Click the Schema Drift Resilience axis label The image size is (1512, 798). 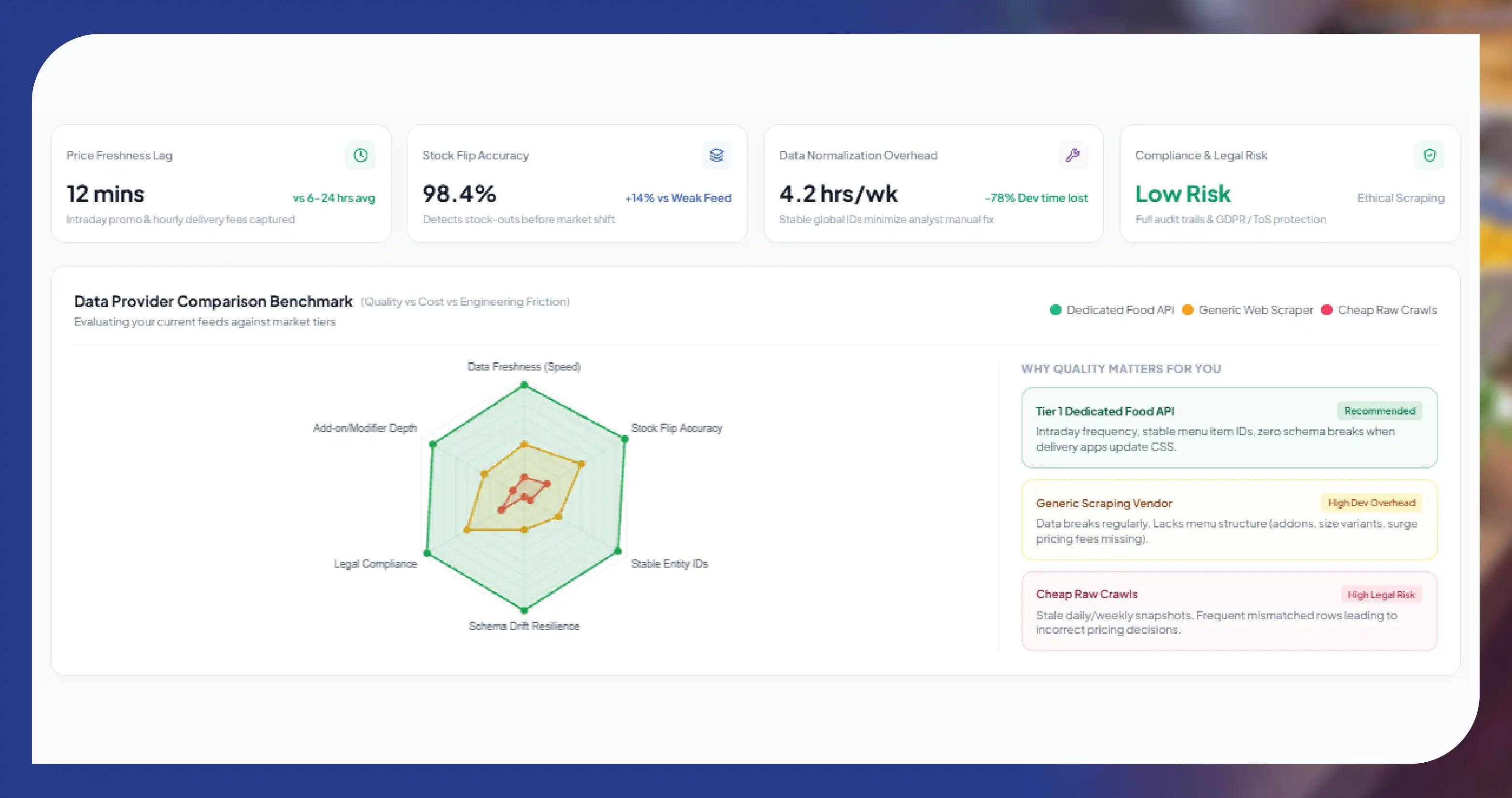click(524, 626)
